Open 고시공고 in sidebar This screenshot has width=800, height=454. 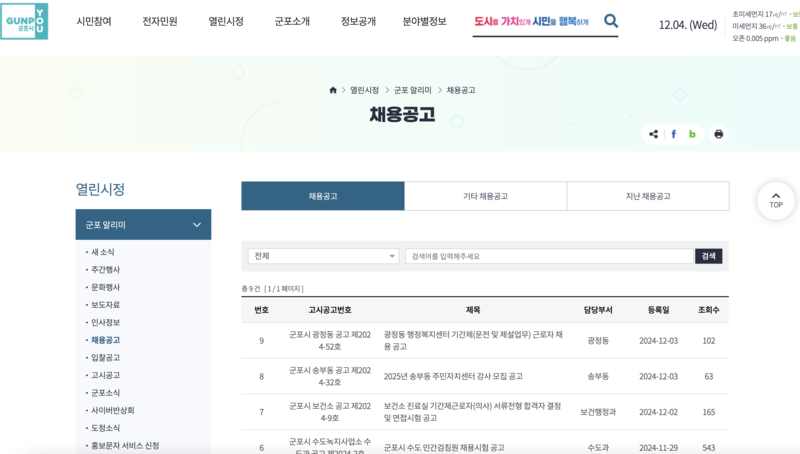[x=106, y=375]
